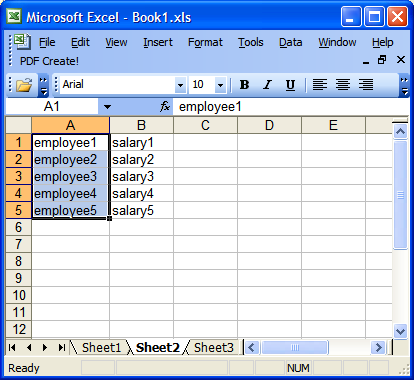Open the Help menu

(x=383, y=42)
